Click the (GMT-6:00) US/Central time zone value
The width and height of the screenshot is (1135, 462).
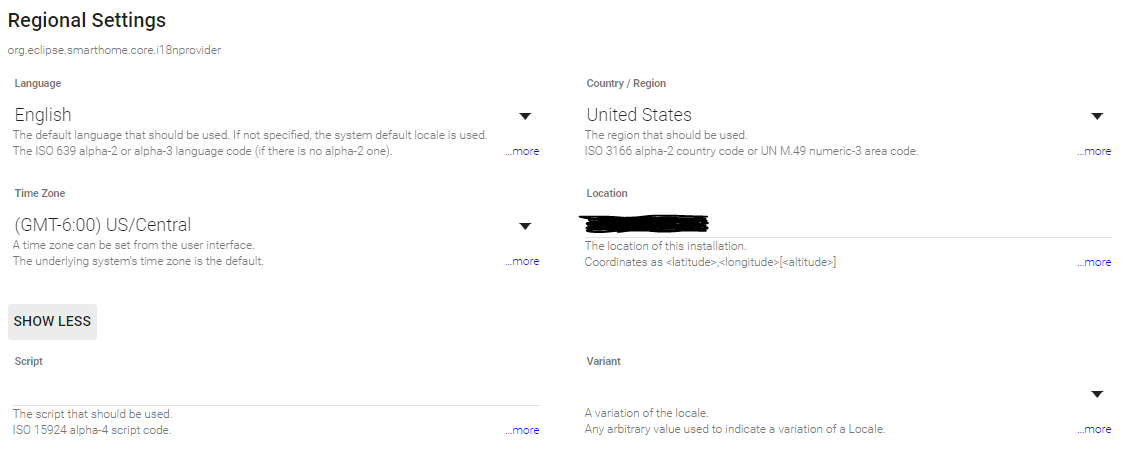click(x=103, y=225)
